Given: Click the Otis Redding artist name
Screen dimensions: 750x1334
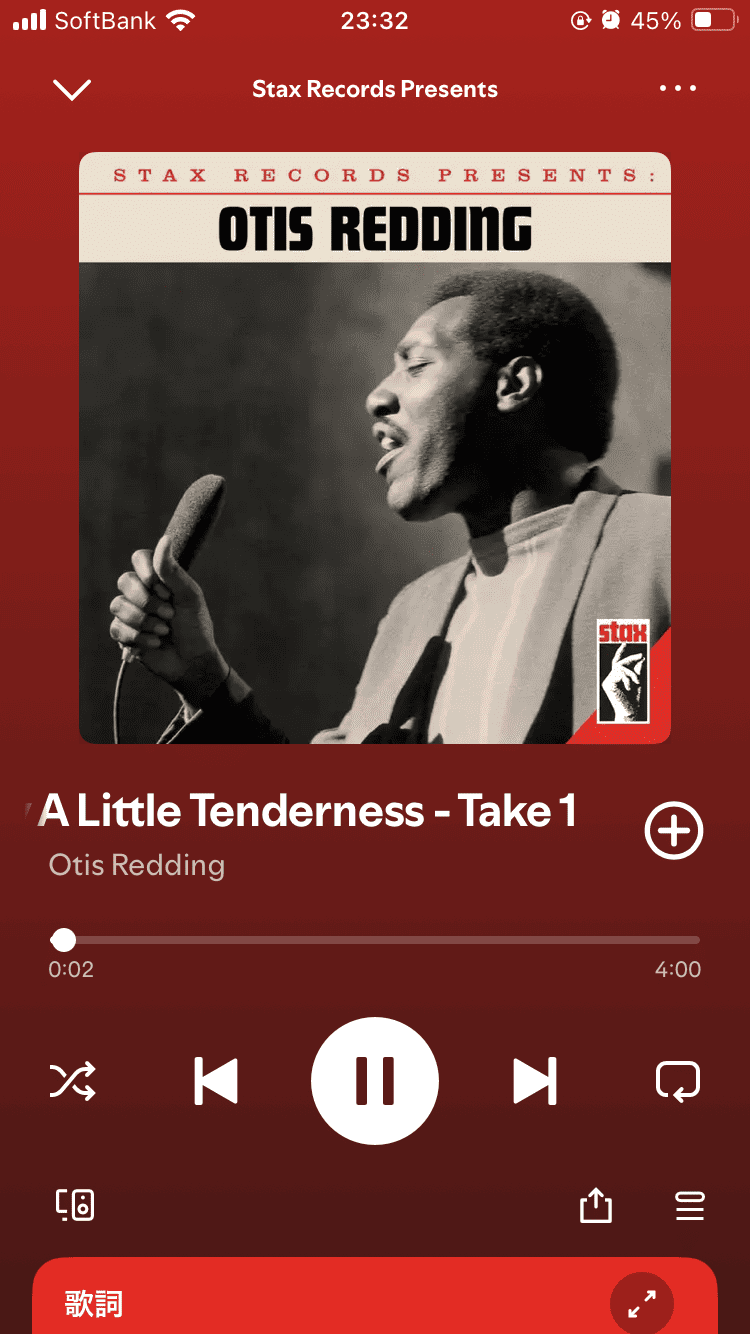Looking at the screenshot, I should pos(137,865).
